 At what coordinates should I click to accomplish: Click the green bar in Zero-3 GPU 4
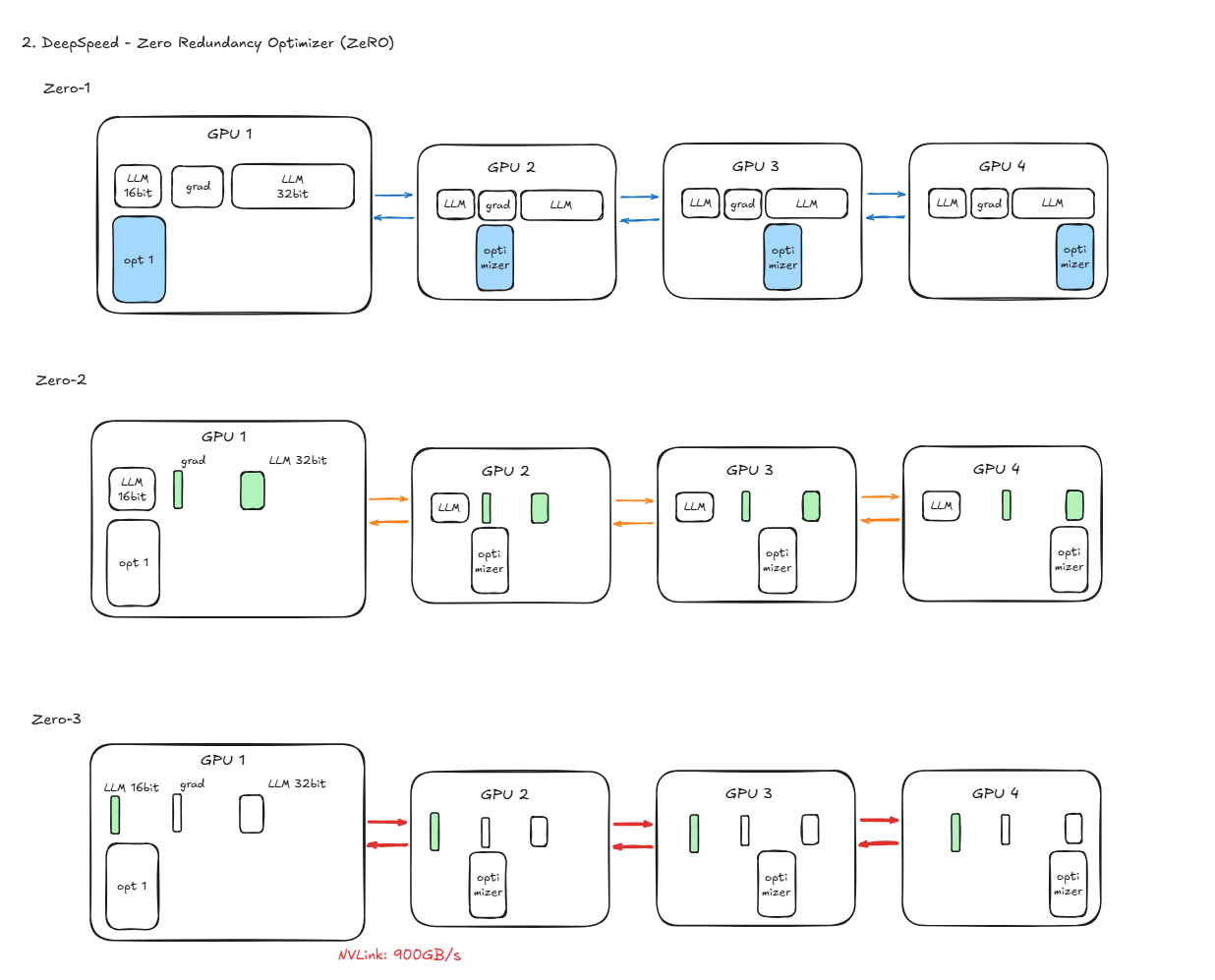(x=955, y=833)
